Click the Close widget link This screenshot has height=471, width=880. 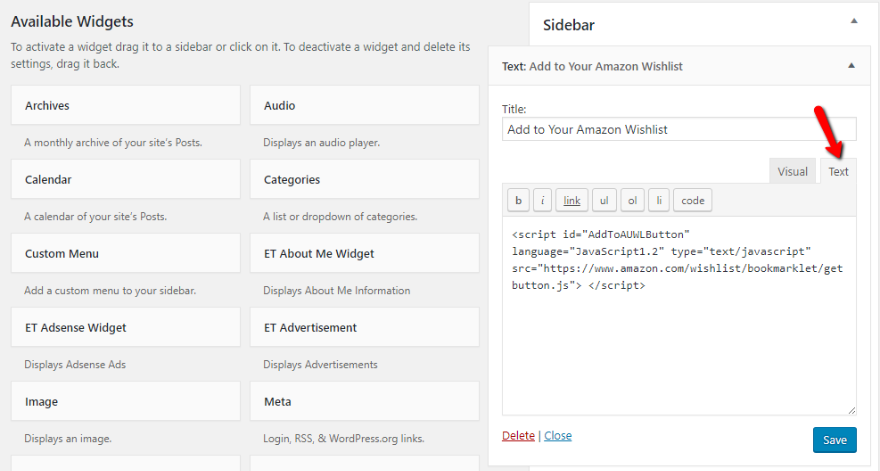click(x=558, y=436)
